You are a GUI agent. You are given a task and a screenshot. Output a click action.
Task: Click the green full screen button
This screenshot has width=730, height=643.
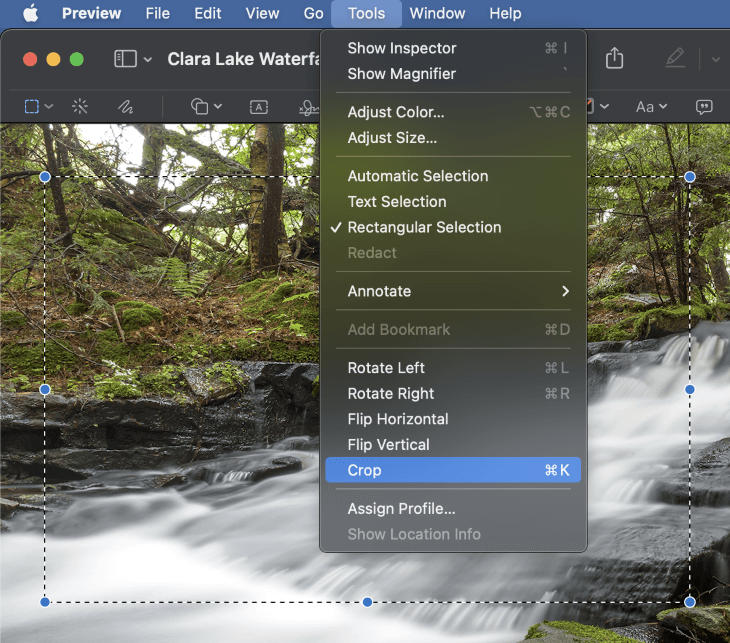pyautogui.click(x=77, y=59)
